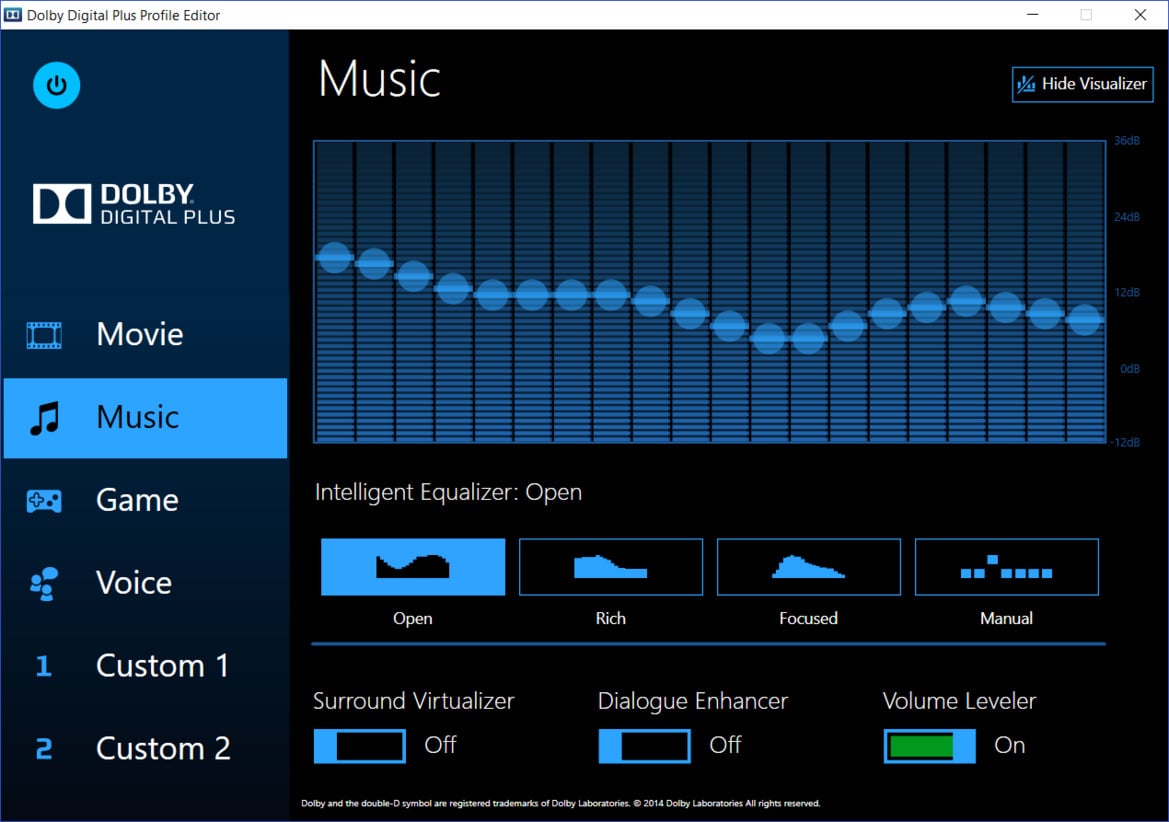This screenshot has width=1169, height=822.
Task: Click the first (leftmost) equalizer band handle
Action: tap(335, 257)
